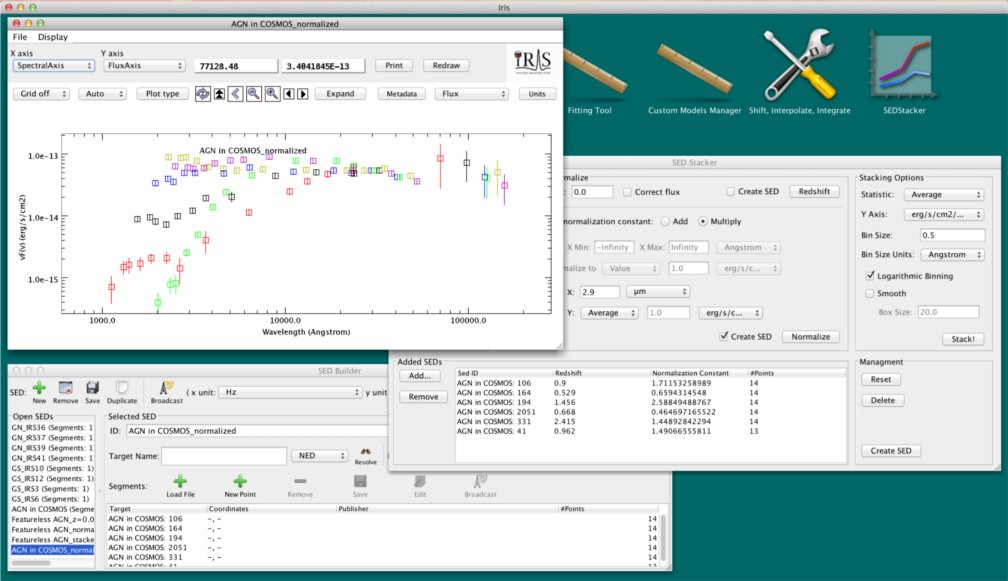The image size is (1008, 581).
Task: Open the NED resolver dropdown
Action: [x=320, y=456]
